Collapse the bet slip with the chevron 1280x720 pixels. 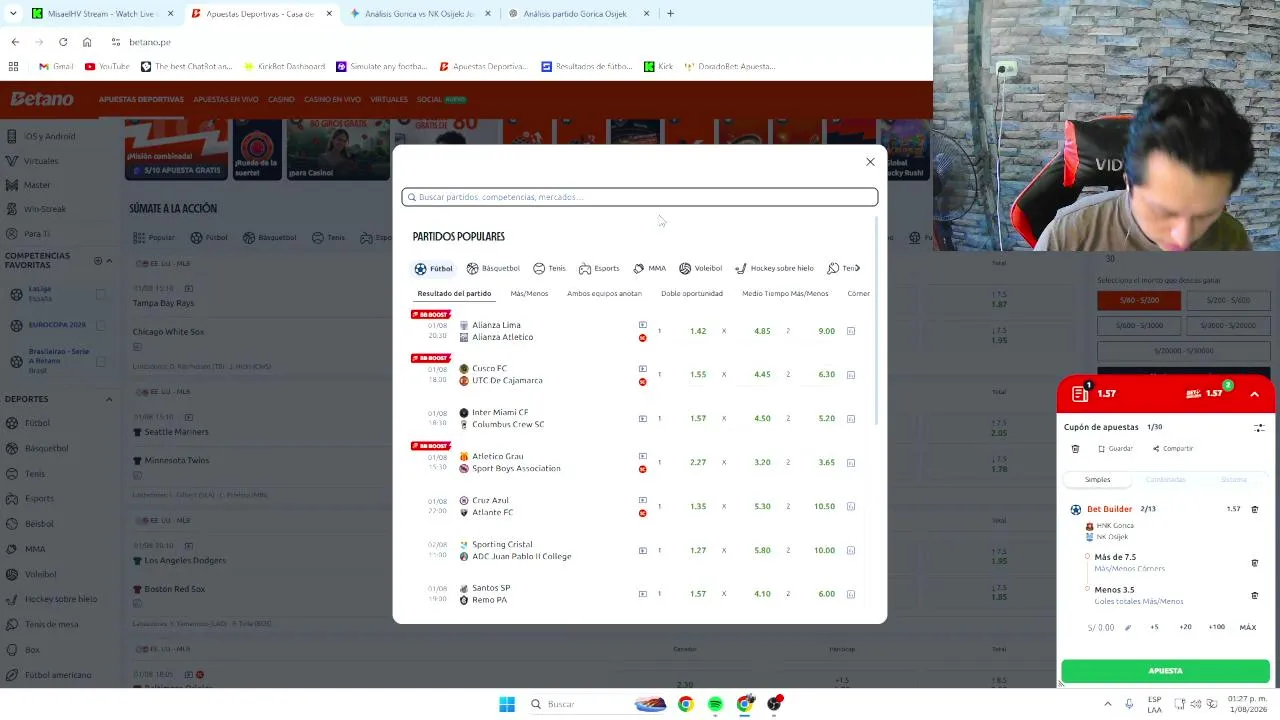click(1254, 394)
